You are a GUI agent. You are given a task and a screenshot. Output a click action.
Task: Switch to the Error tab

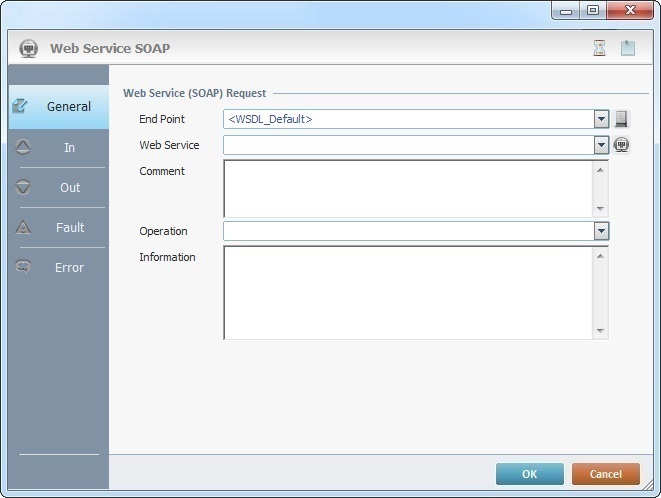[x=69, y=267]
